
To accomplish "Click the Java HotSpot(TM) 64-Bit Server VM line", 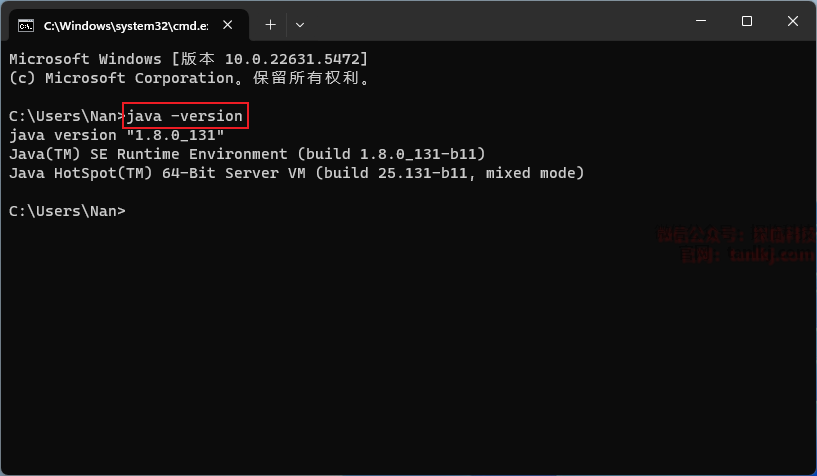I will [296, 173].
